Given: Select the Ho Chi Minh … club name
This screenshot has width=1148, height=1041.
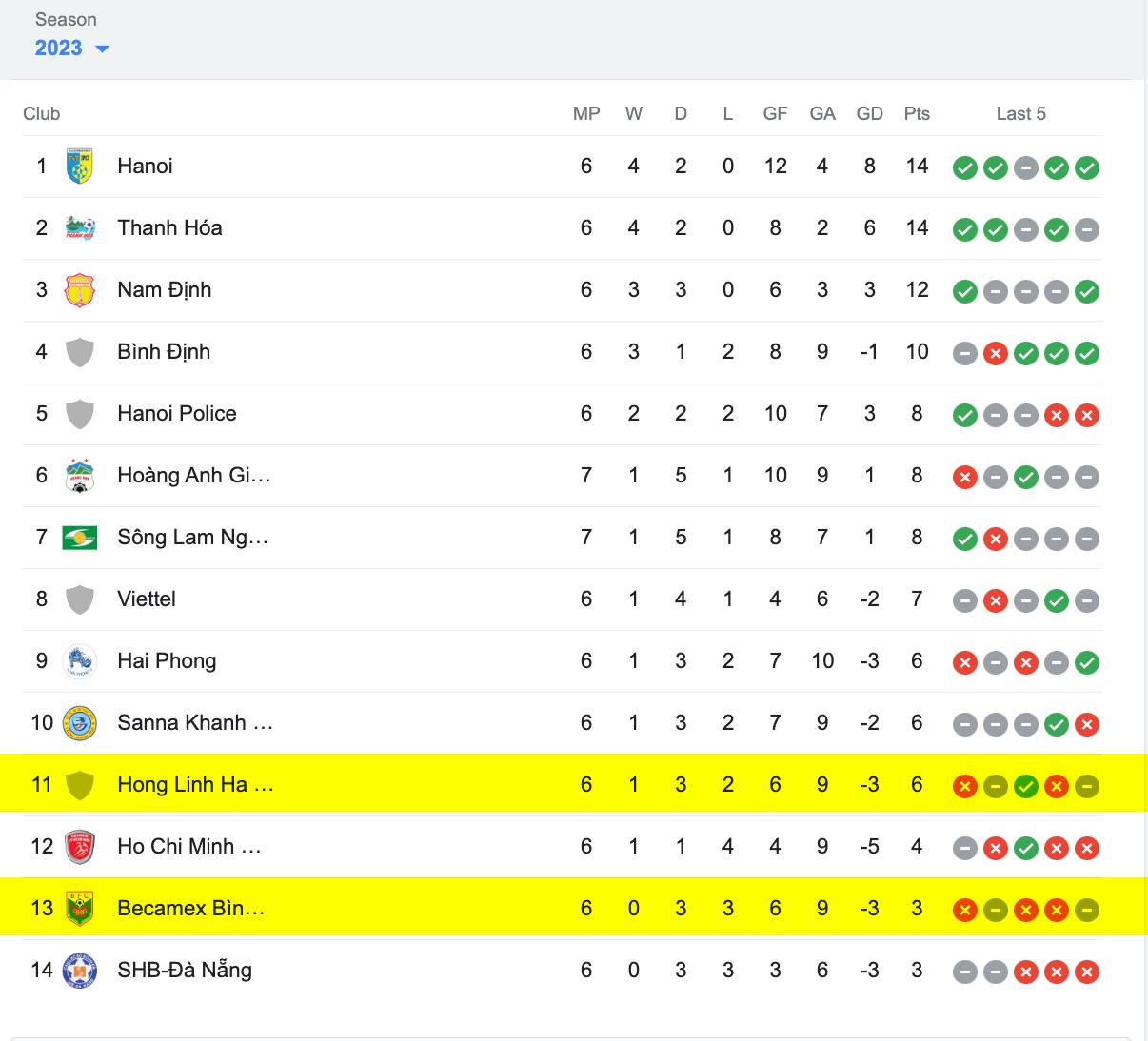Looking at the screenshot, I should click(189, 847).
